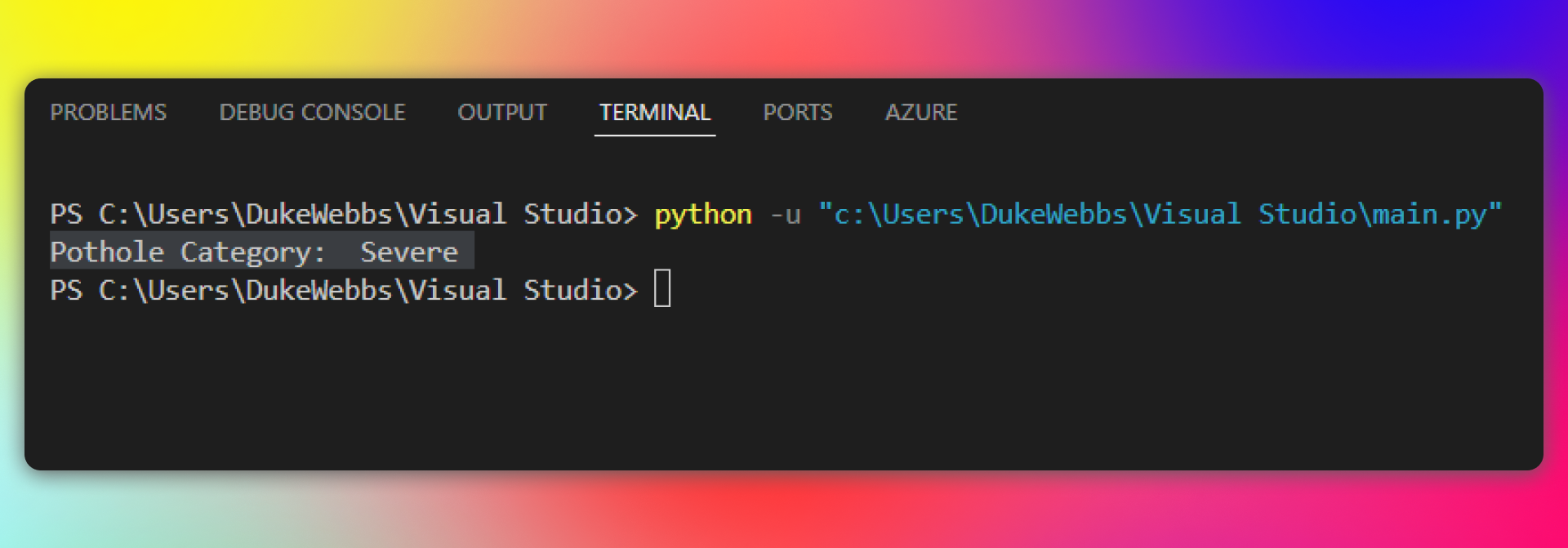This screenshot has height=548, width=1568.
Task: Open the PROBLEMS tab
Action: click(108, 112)
